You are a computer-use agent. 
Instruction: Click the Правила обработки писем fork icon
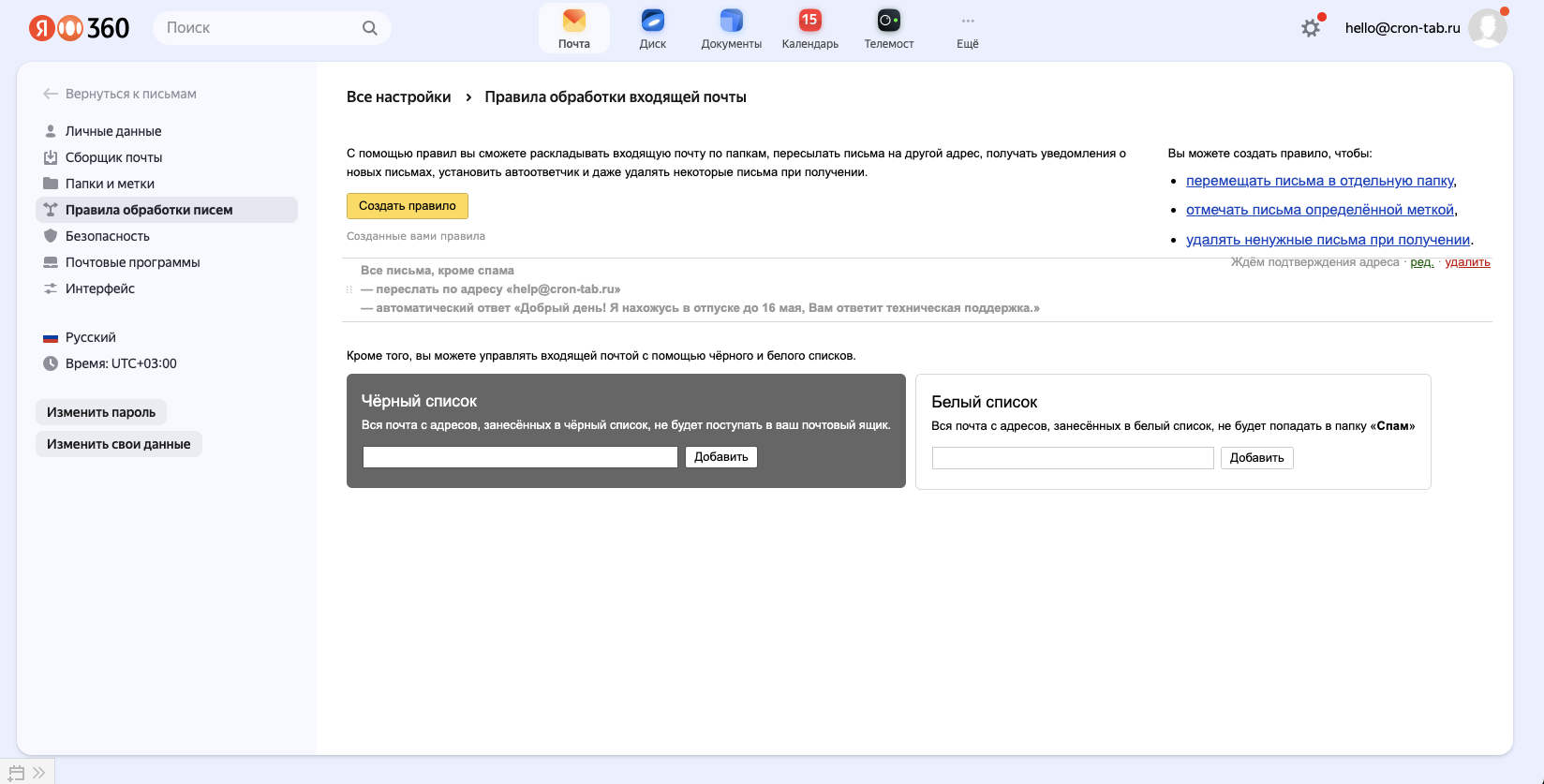(51, 210)
